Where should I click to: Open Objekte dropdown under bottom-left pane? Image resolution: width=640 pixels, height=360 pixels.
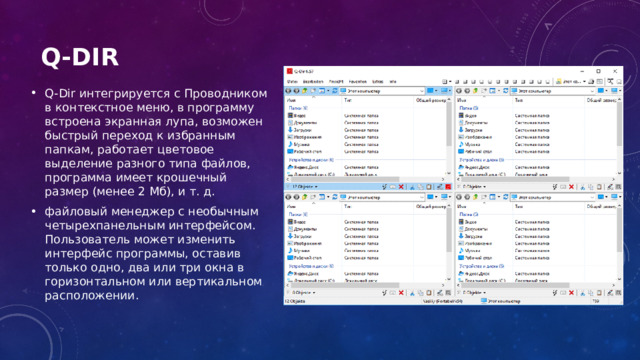[x=304, y=293]
